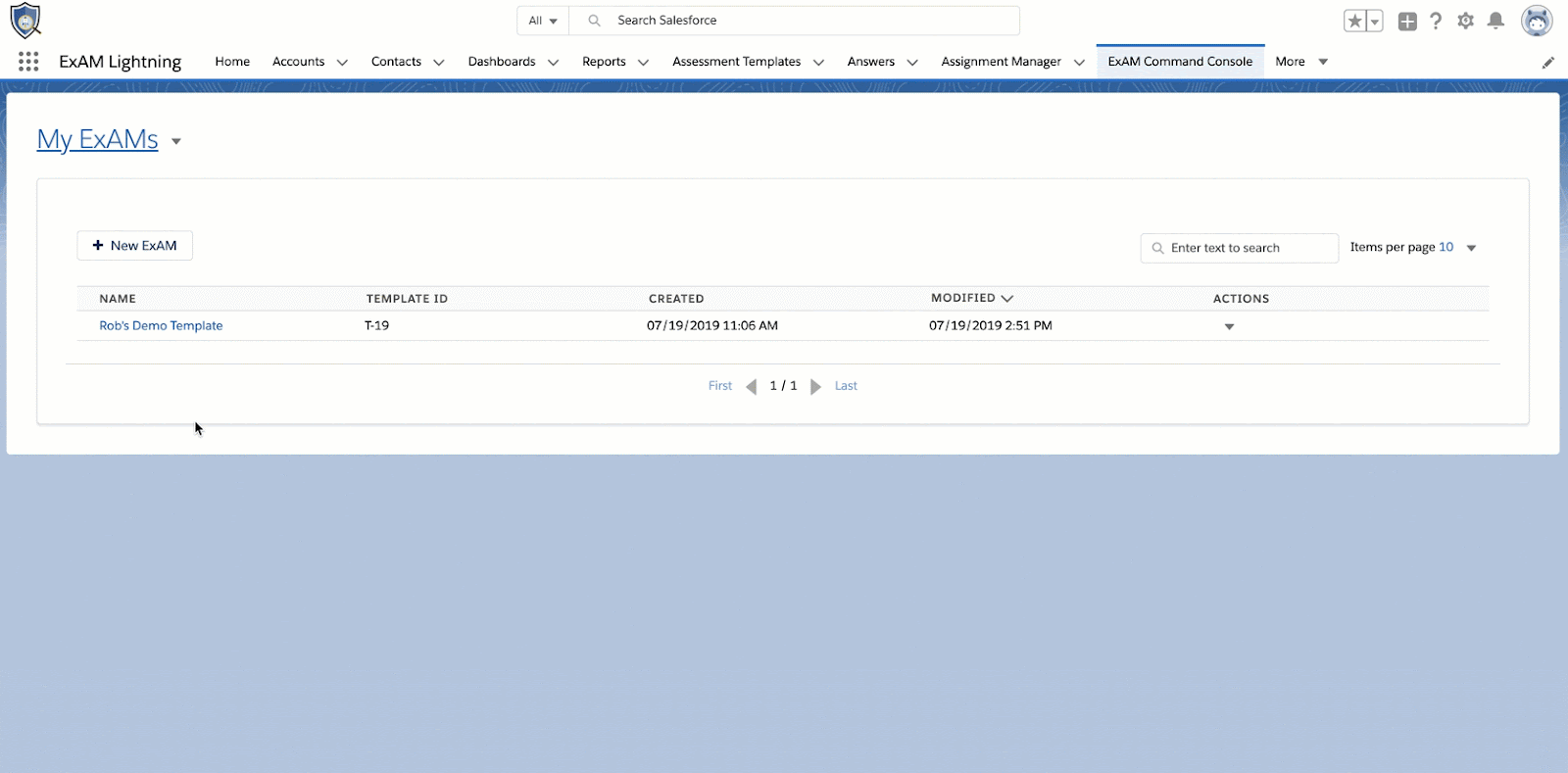Switch to the Reports tab
Image resolution: width=1568 pixels, height=773 pixels.
point(604,62)
